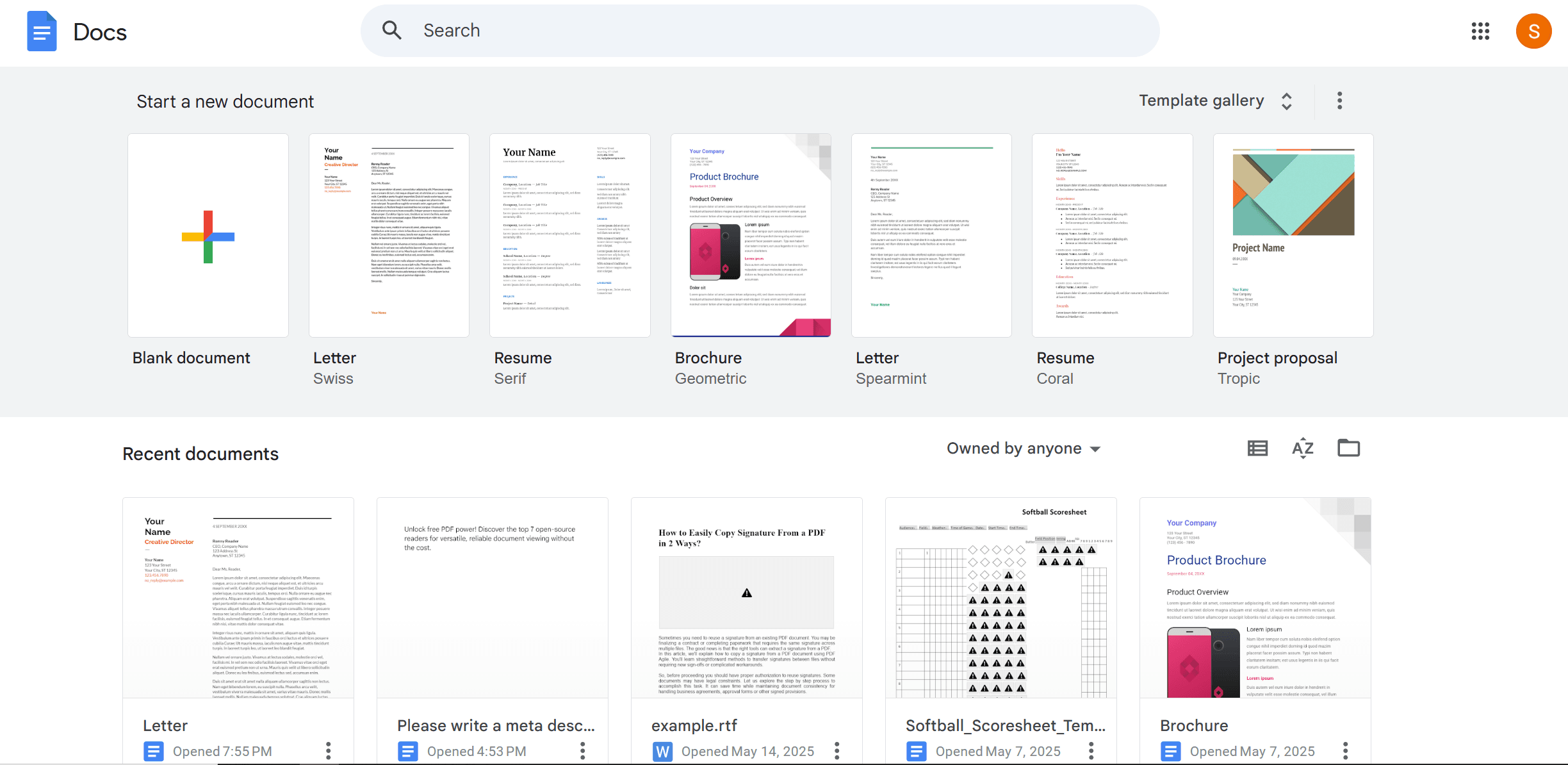Viewport: 1568px width, 765px height.
Task: Click Word icon beside example.rtf date
Action: pyautogui.click(x=662, y=751)
